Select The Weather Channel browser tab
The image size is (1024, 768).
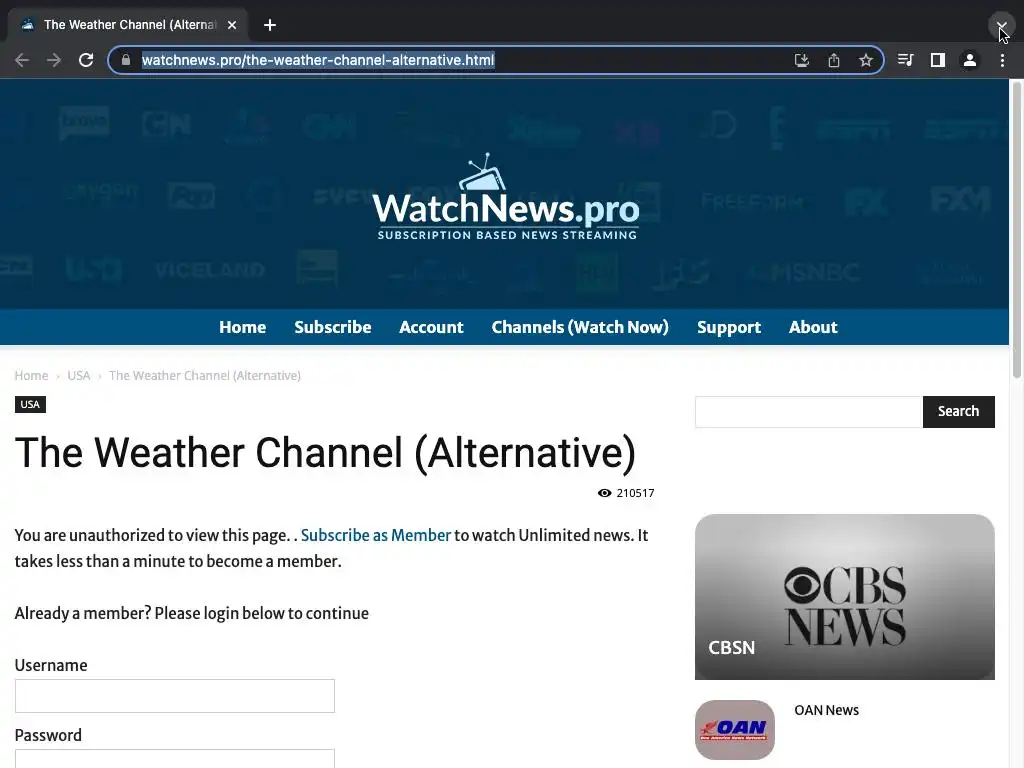tap(127, 25)
